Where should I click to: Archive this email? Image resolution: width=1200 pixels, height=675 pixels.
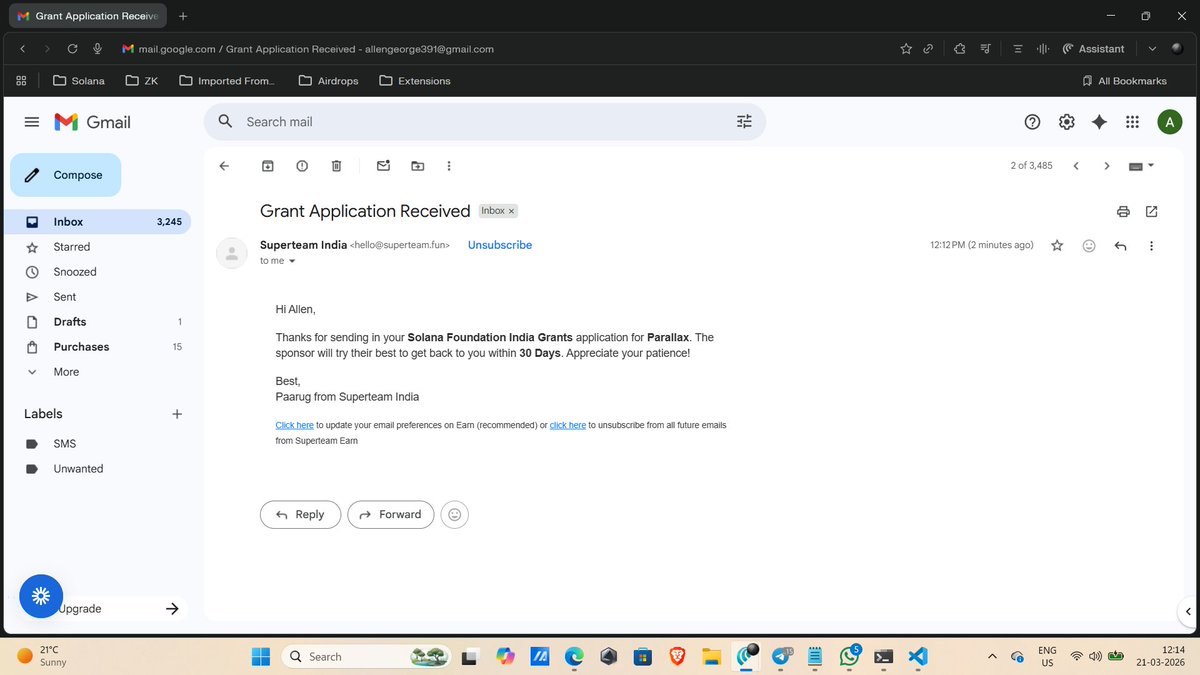268,166
